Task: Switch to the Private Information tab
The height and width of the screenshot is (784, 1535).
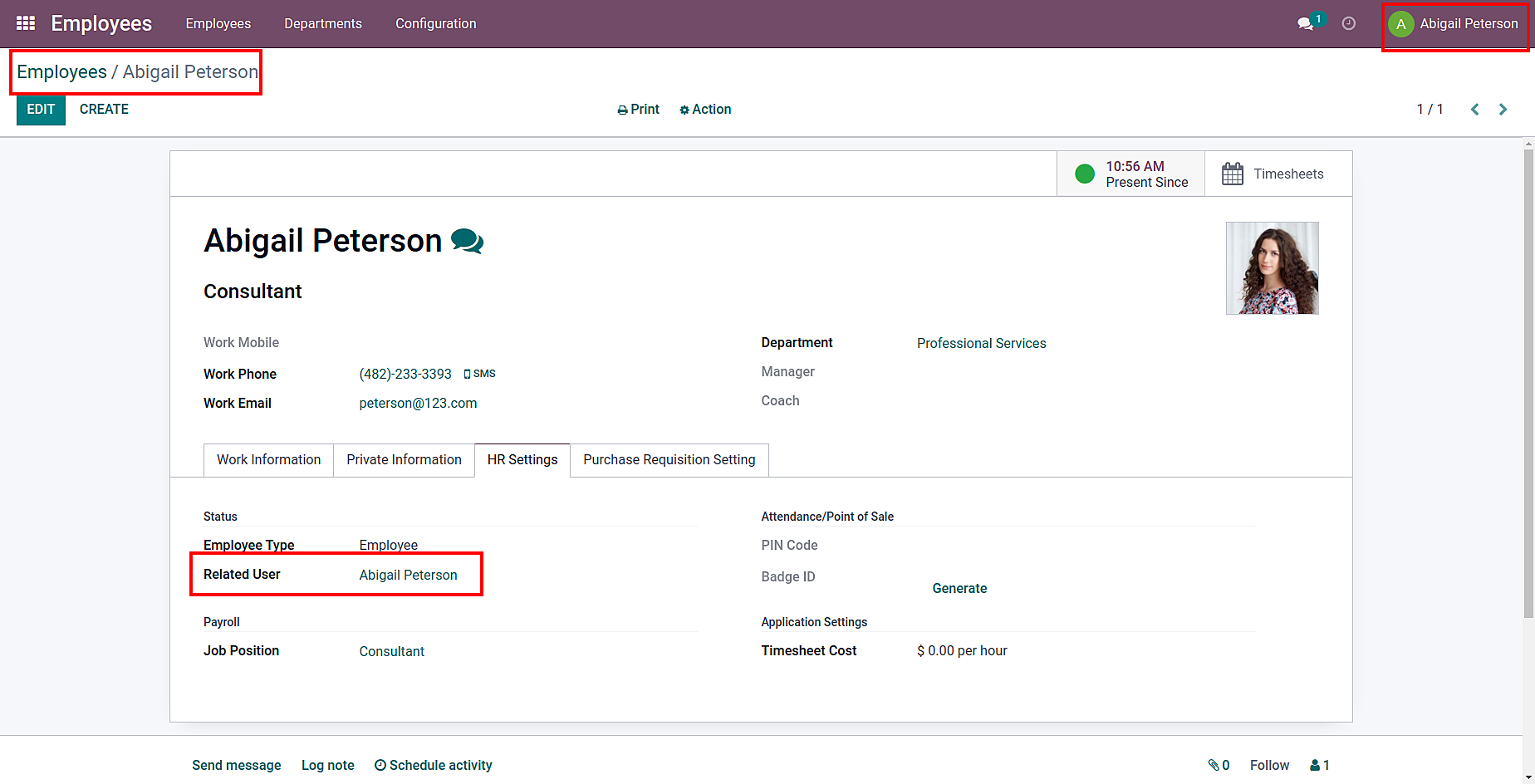Action: pos(404,460)
